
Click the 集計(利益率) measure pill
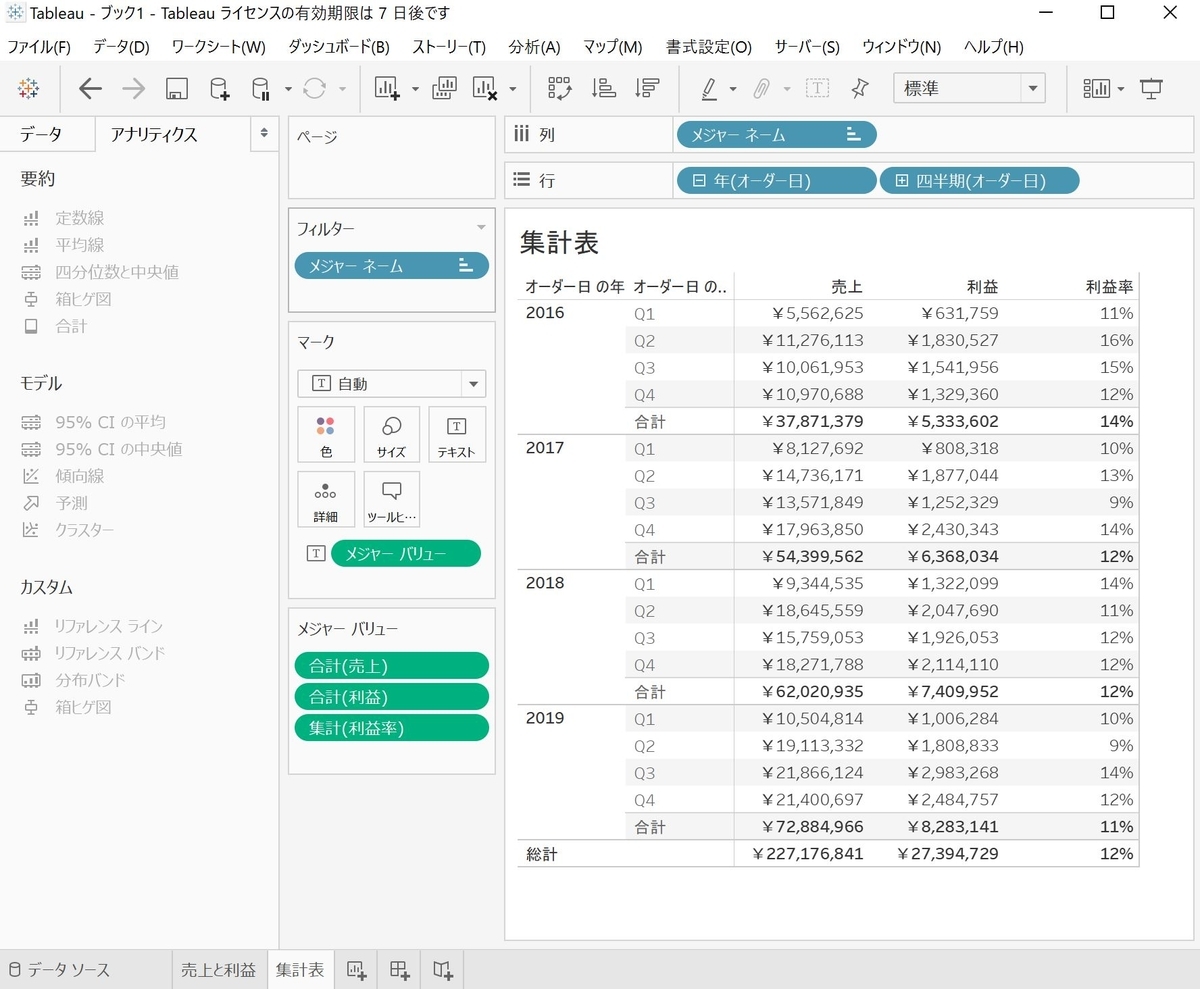click(391, 728)
